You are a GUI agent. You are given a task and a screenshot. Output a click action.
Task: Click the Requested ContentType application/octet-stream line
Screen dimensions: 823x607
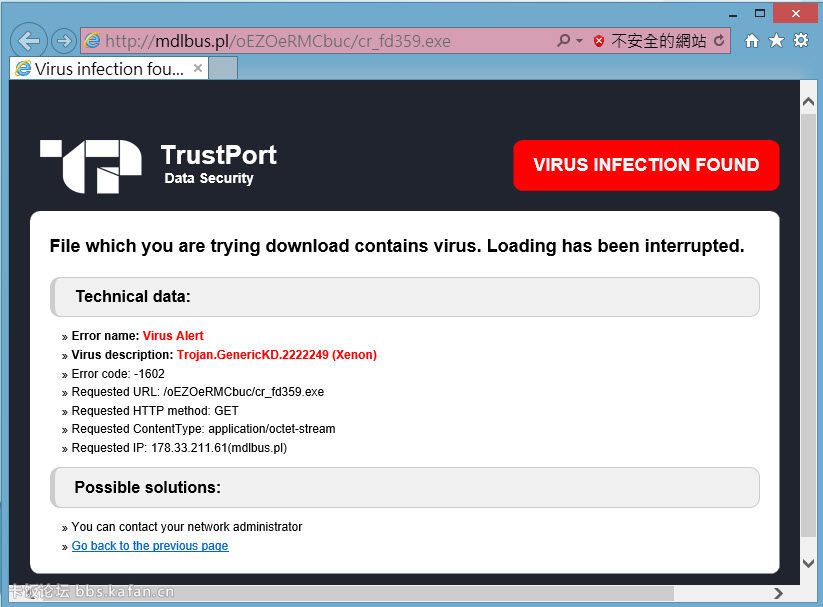coord(203,429)
